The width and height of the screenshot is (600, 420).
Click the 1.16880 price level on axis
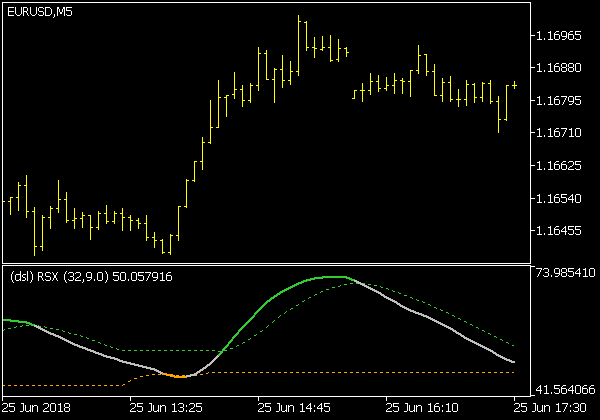[559, 68]
